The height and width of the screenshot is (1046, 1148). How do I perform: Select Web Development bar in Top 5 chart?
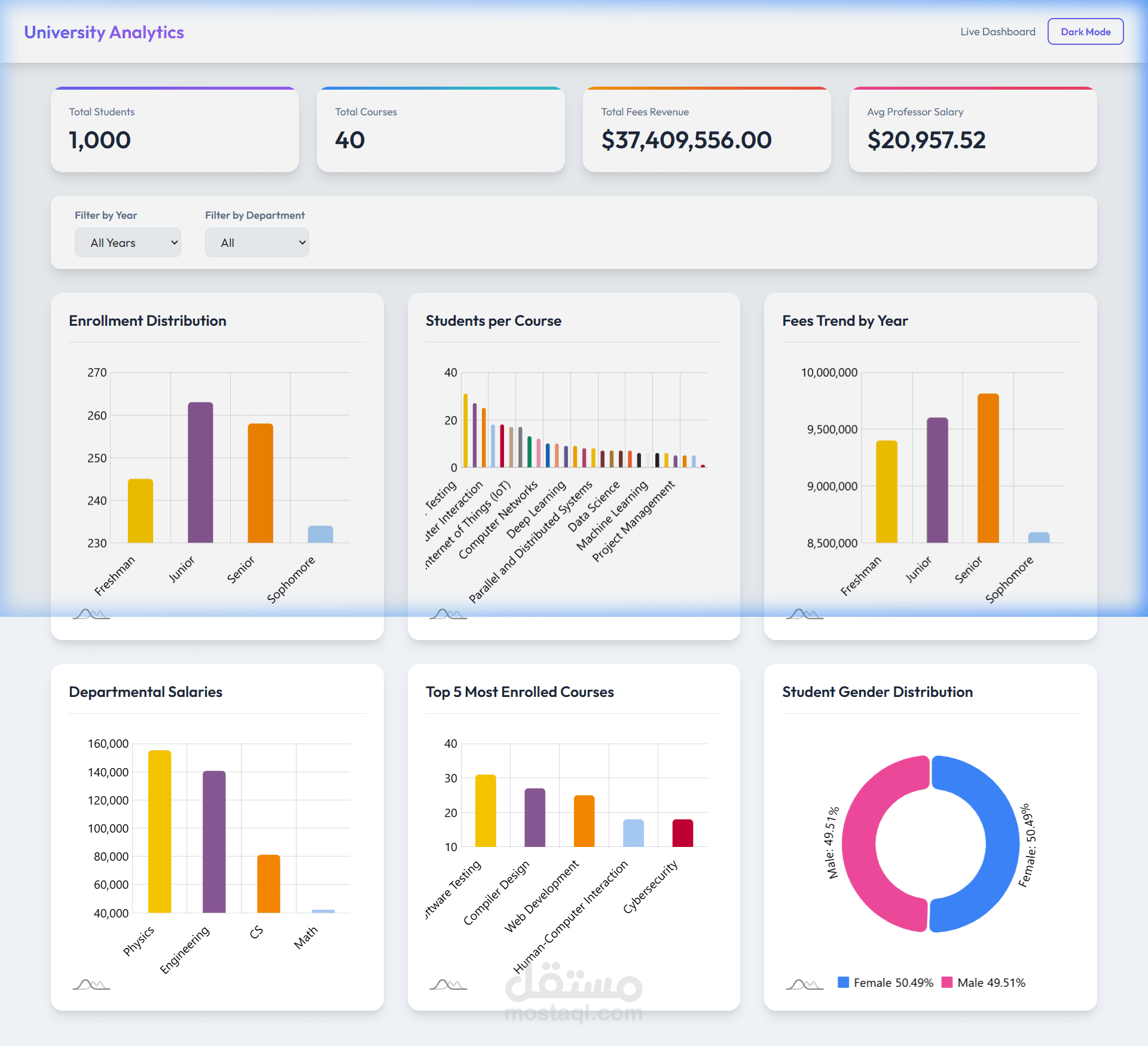[x=584, y=821]
